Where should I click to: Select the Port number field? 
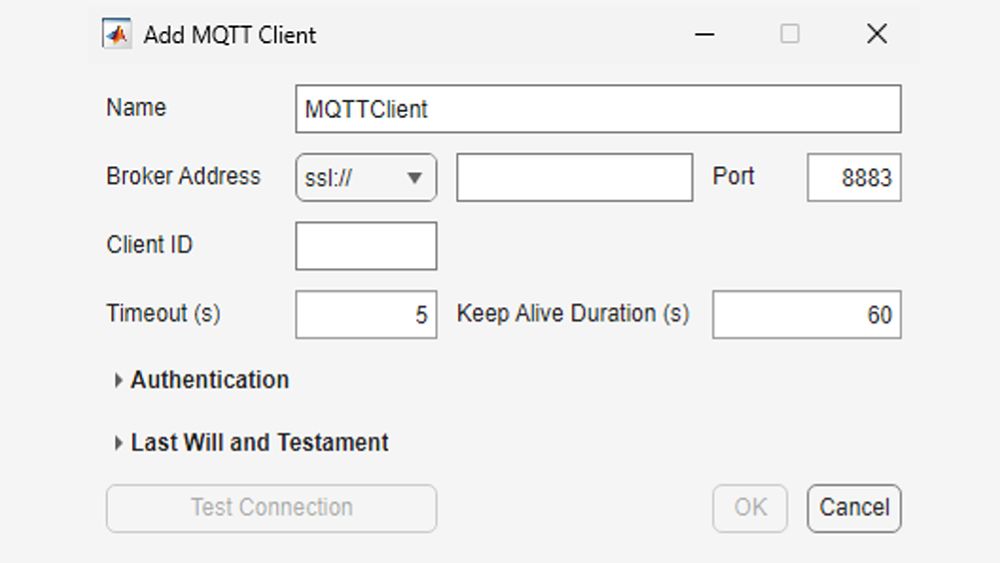[854, 178]
